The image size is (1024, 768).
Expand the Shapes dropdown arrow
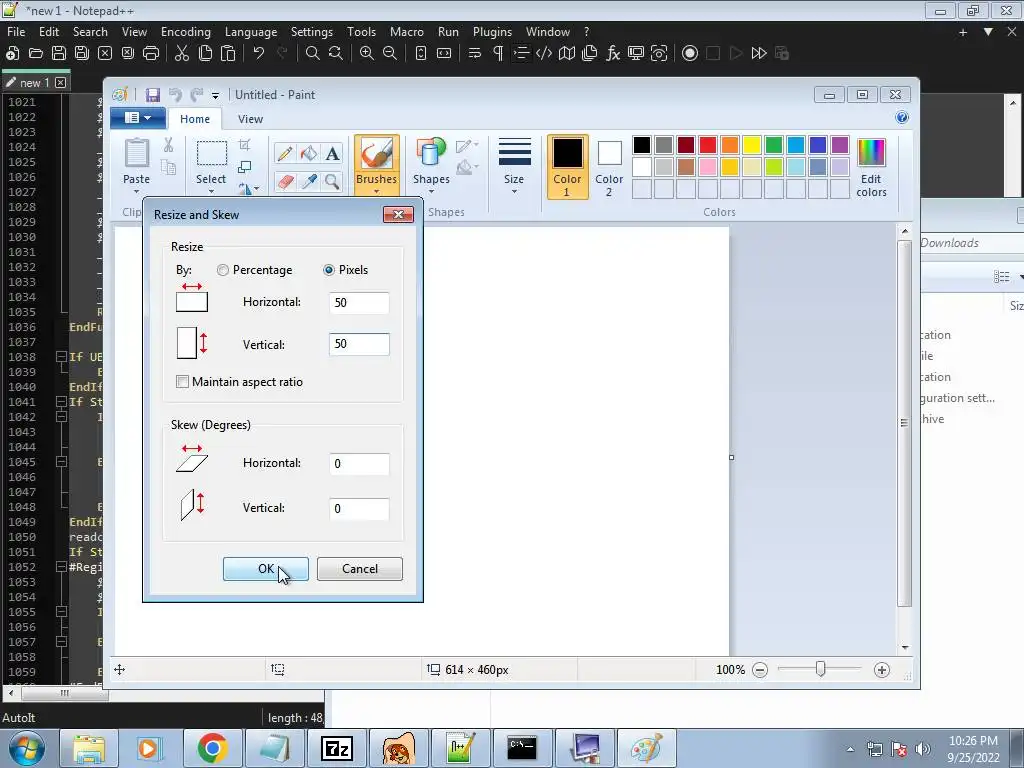(431, 191)
